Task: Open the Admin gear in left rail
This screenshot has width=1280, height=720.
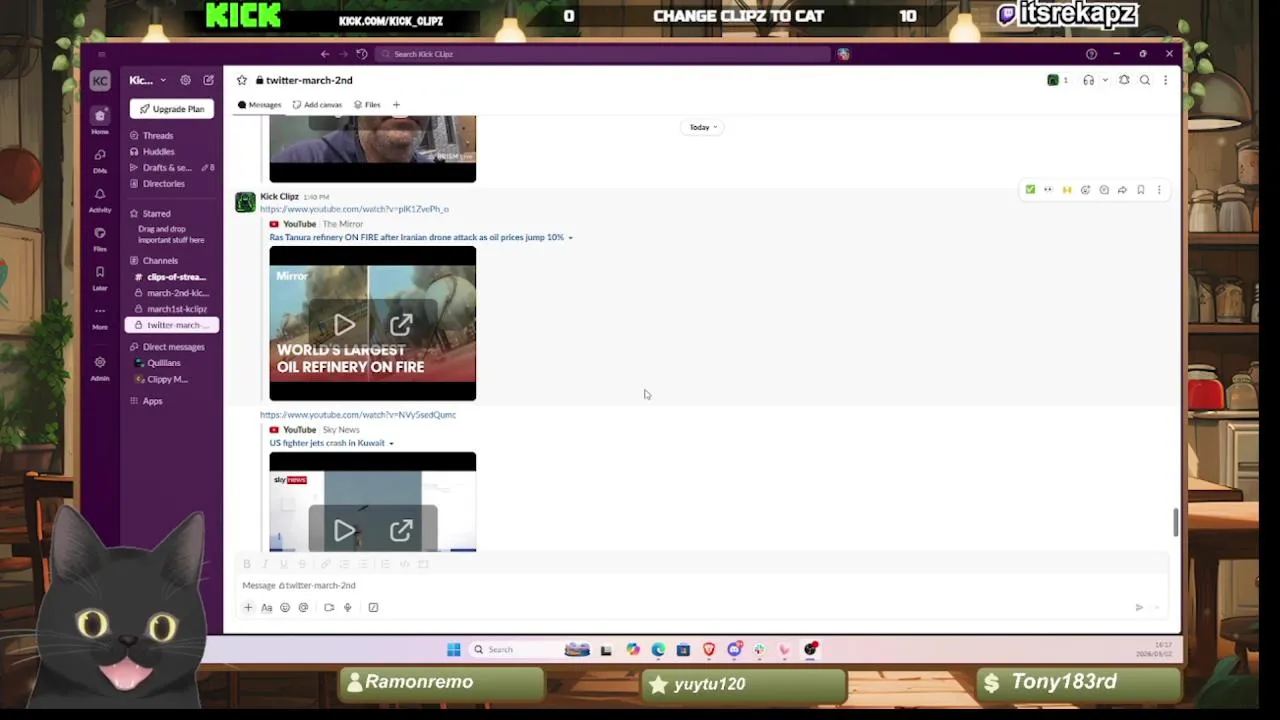Action: (100, 366)
